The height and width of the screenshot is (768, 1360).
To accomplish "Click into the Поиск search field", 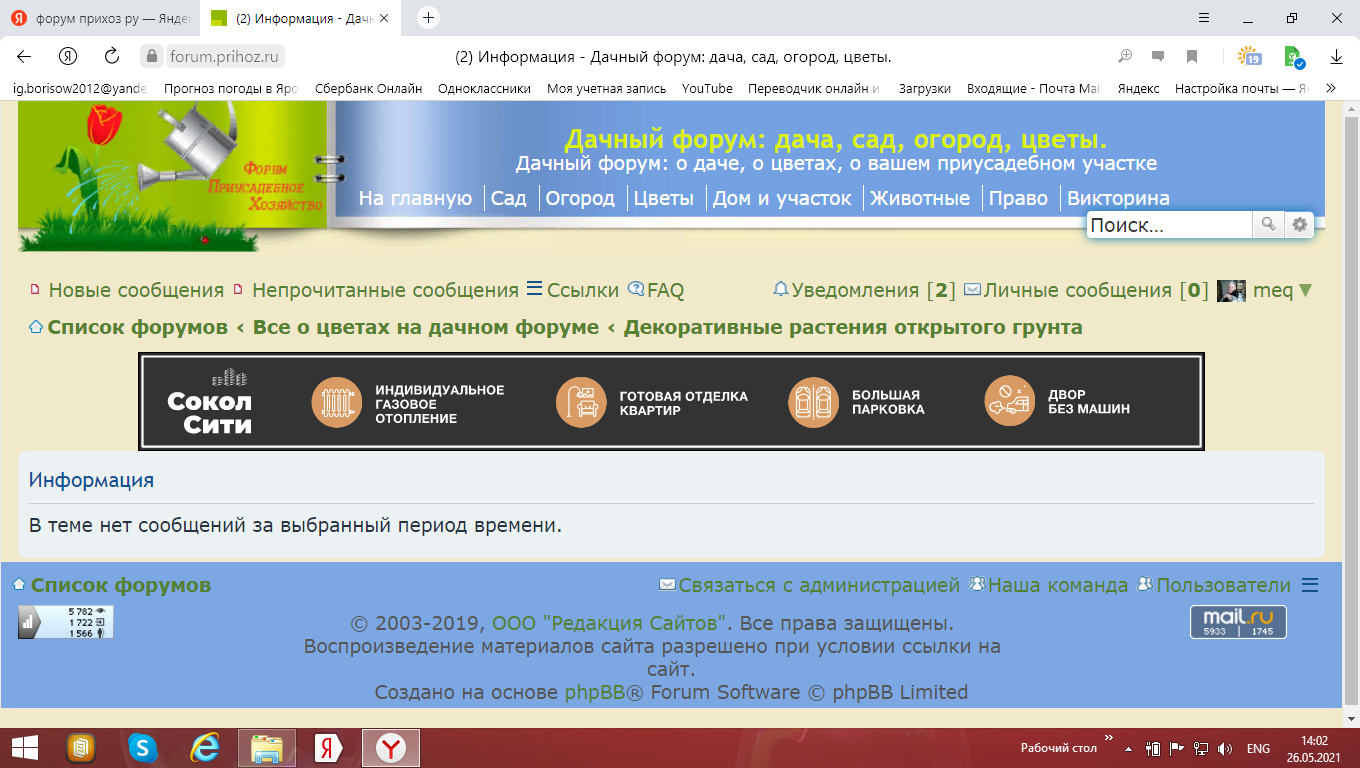I will (1168, 225).
